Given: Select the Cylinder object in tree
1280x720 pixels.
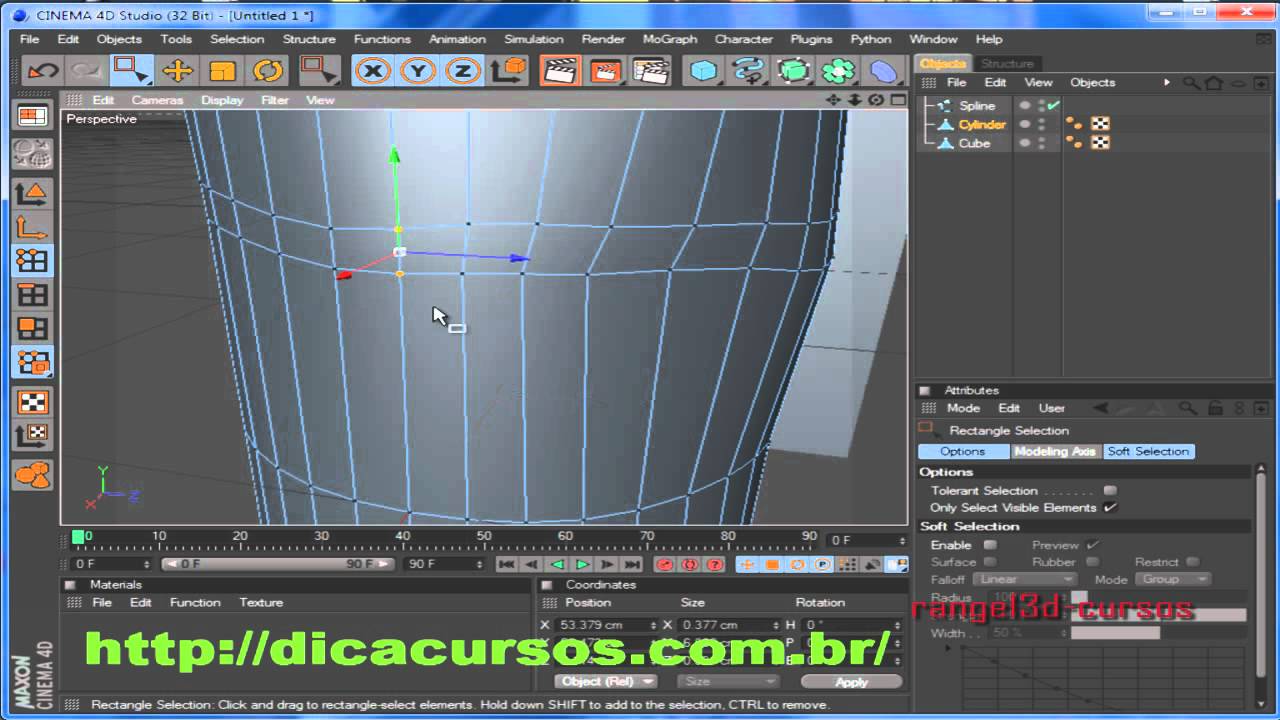Looking at the screenshot, I should [x=982, y=124].
